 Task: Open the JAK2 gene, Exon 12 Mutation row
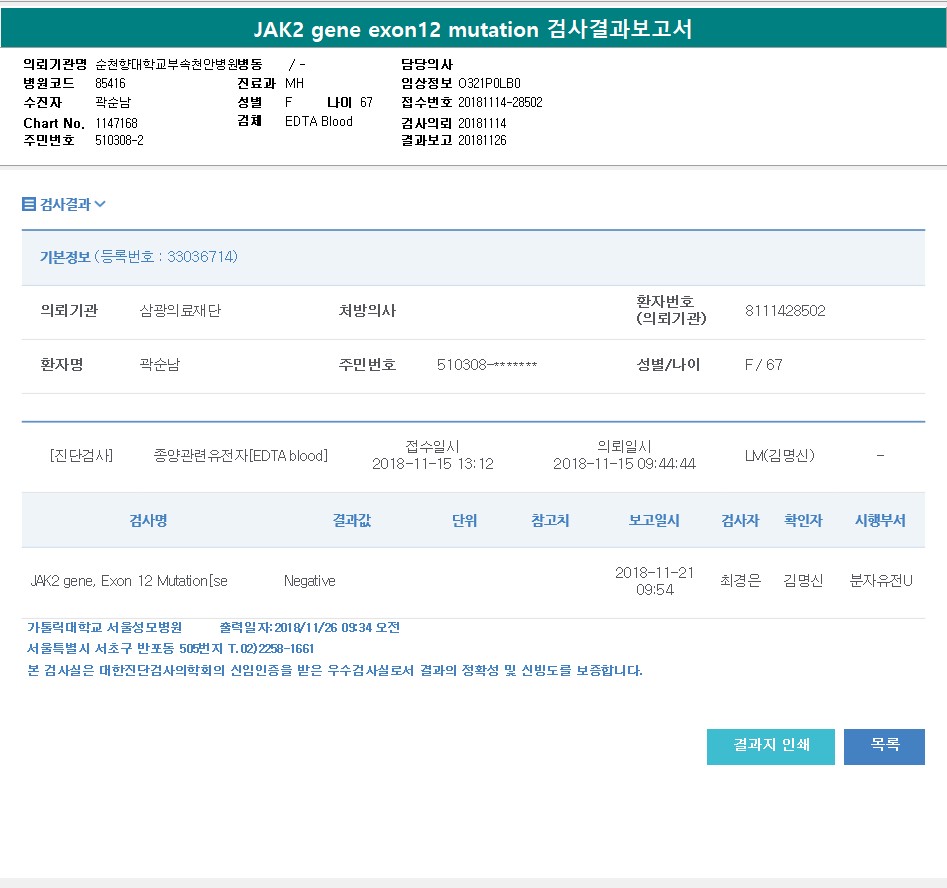pyautogui.click(x=129, y=581)
